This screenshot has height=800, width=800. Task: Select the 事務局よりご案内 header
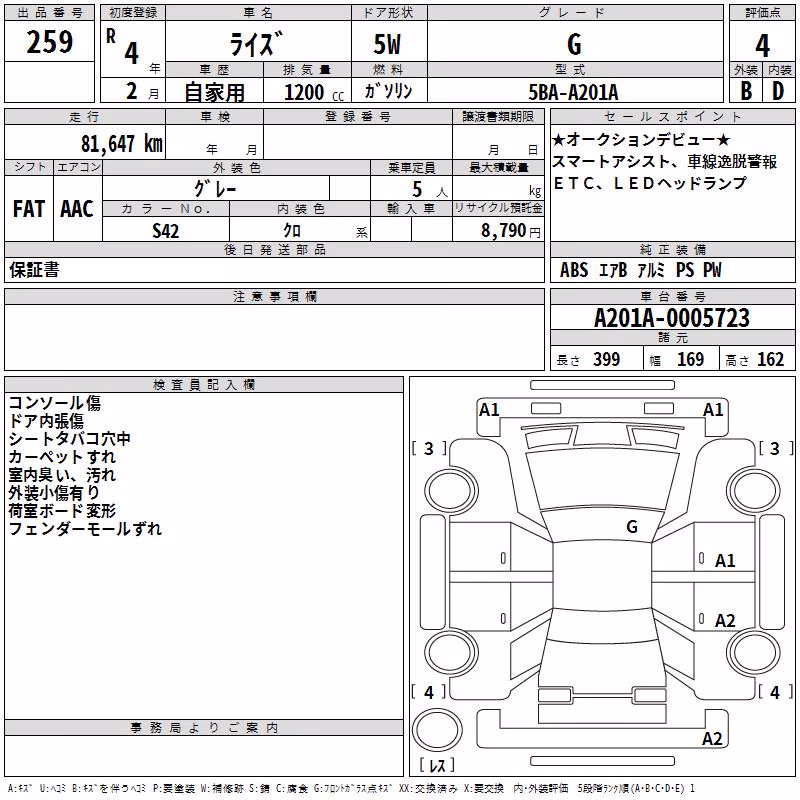pyautogui.click(x=204, y=728)
